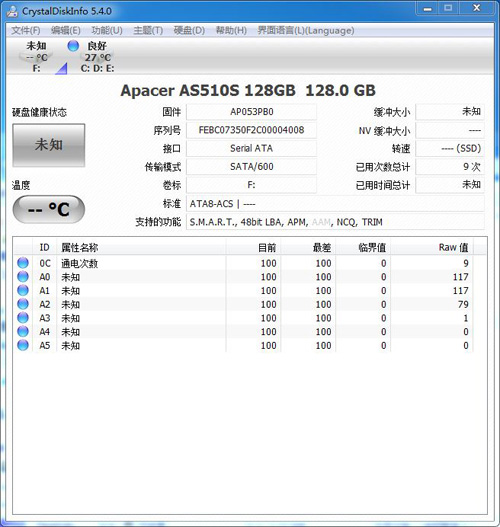Image resolution: width=500 pixels, height=527 pixels.
Task: Click the -- °C temperature button
Action: [49, 209]
